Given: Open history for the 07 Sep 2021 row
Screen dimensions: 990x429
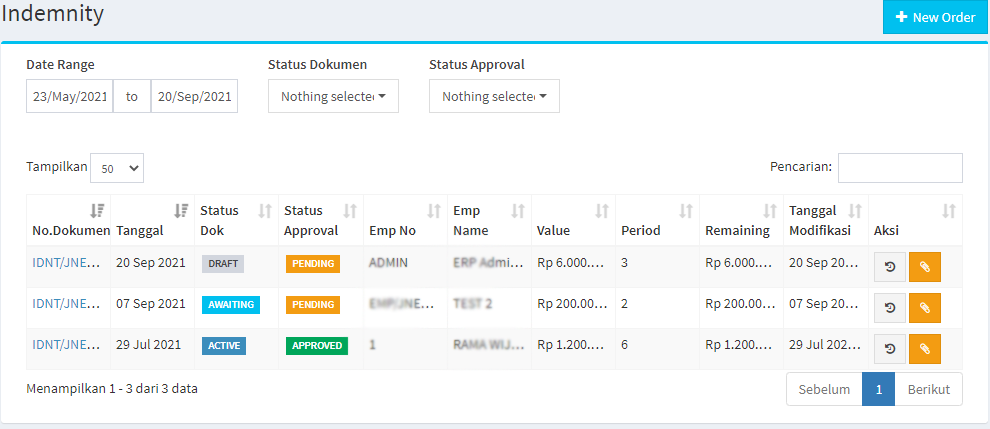Looking at the screenshot, I should (890, 308).
